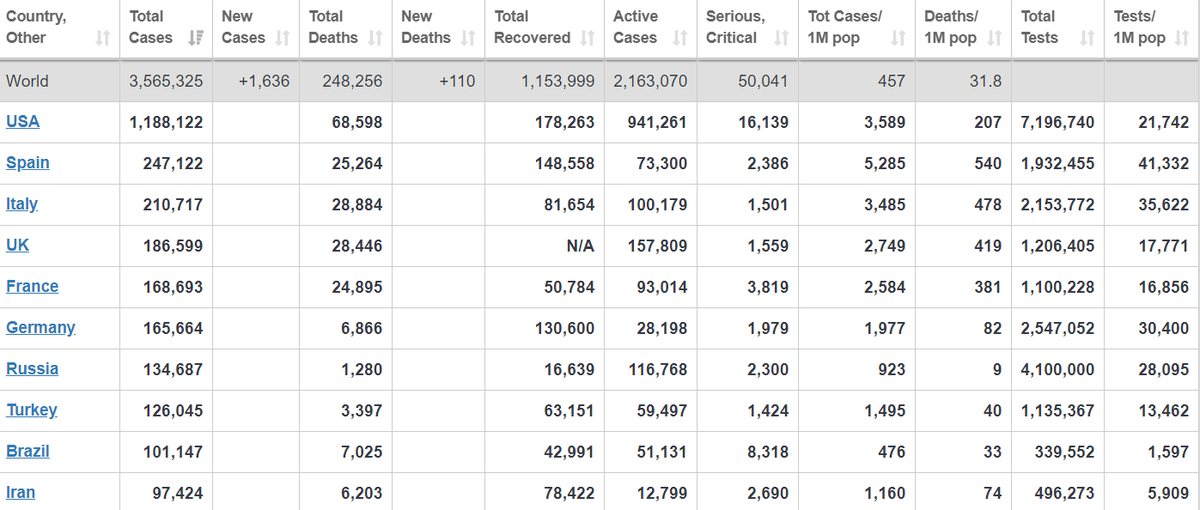Select Spain total recovered 148,558
1200x510 pixels.
pyautogui.click(x=565, y=163)
